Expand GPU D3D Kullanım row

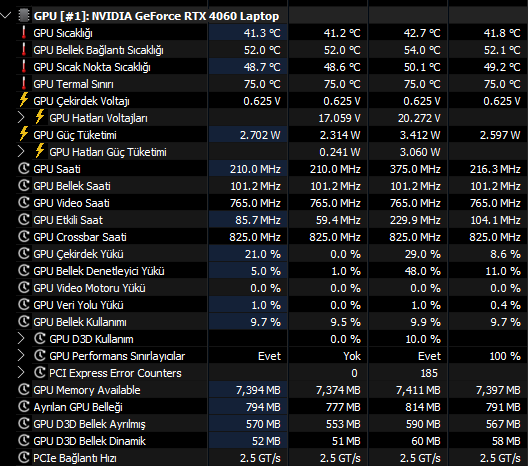[x=21, y=339]
